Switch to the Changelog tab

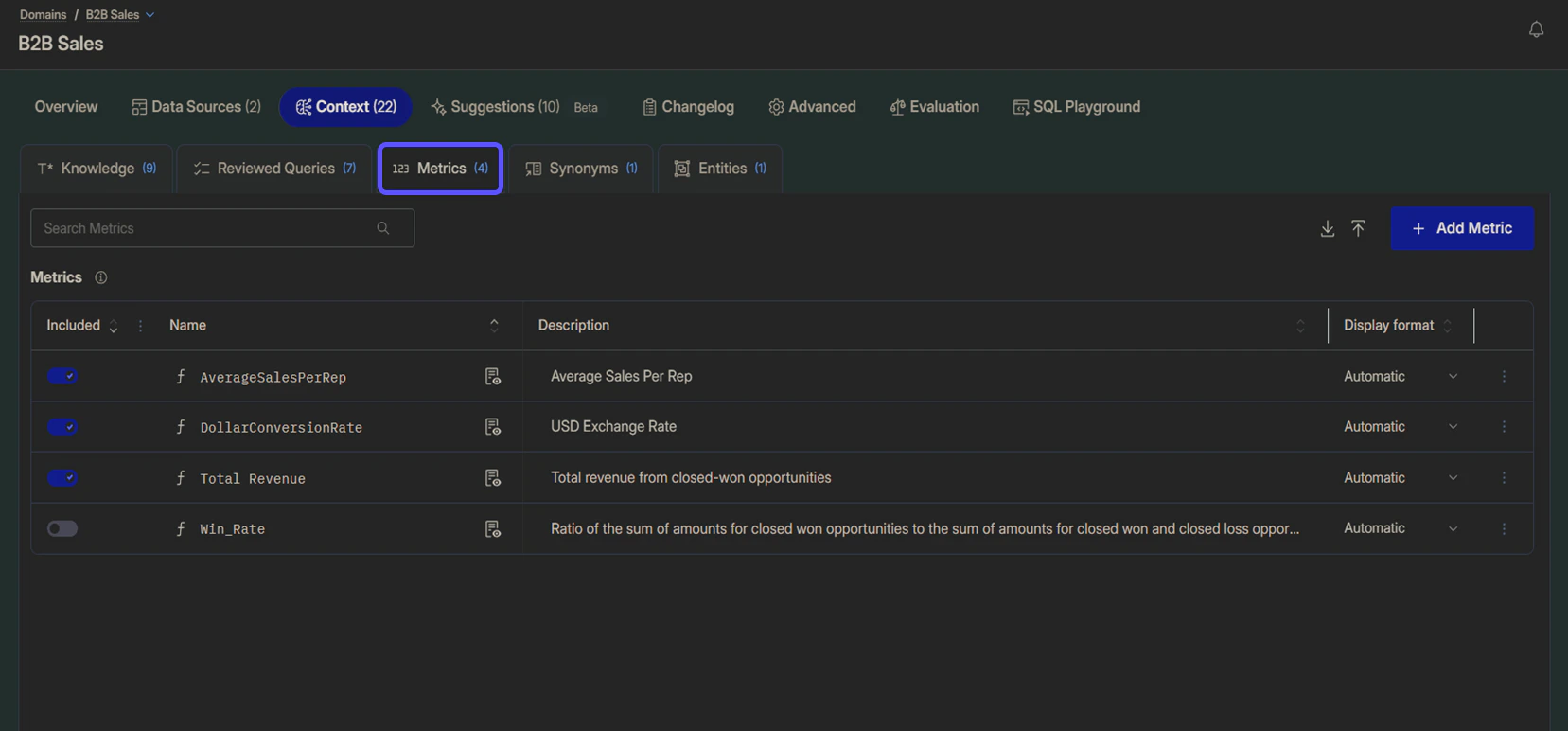[x=688, y=107]
